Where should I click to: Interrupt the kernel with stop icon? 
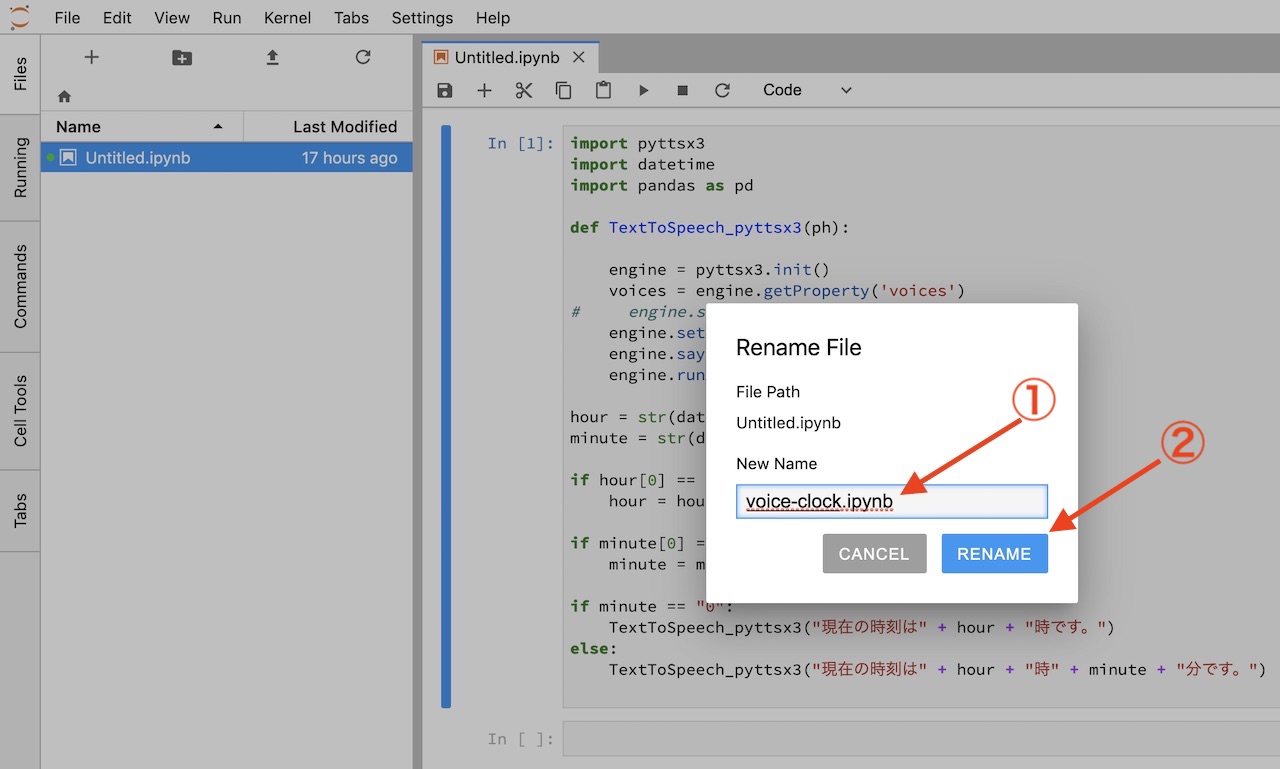(683, 90)
